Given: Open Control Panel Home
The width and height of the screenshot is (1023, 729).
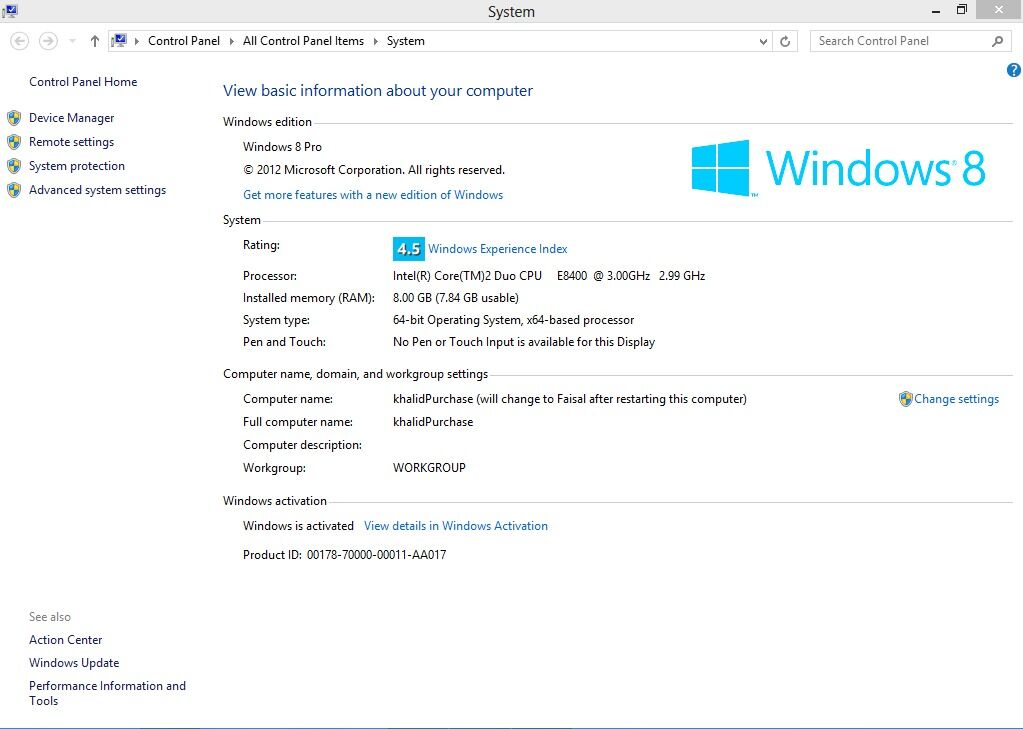Looking at the screenshot, I should (83, 82).
